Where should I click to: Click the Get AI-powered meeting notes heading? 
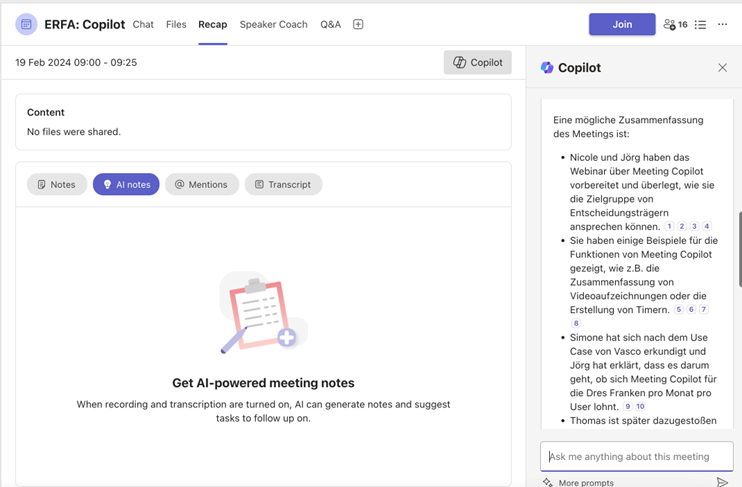[263, 383]
